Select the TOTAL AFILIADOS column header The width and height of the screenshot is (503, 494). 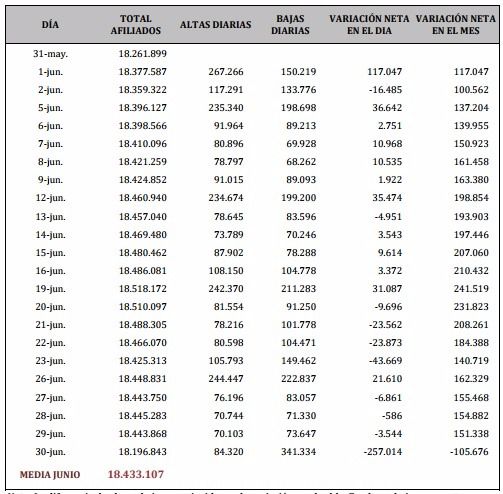coord(136,25)
